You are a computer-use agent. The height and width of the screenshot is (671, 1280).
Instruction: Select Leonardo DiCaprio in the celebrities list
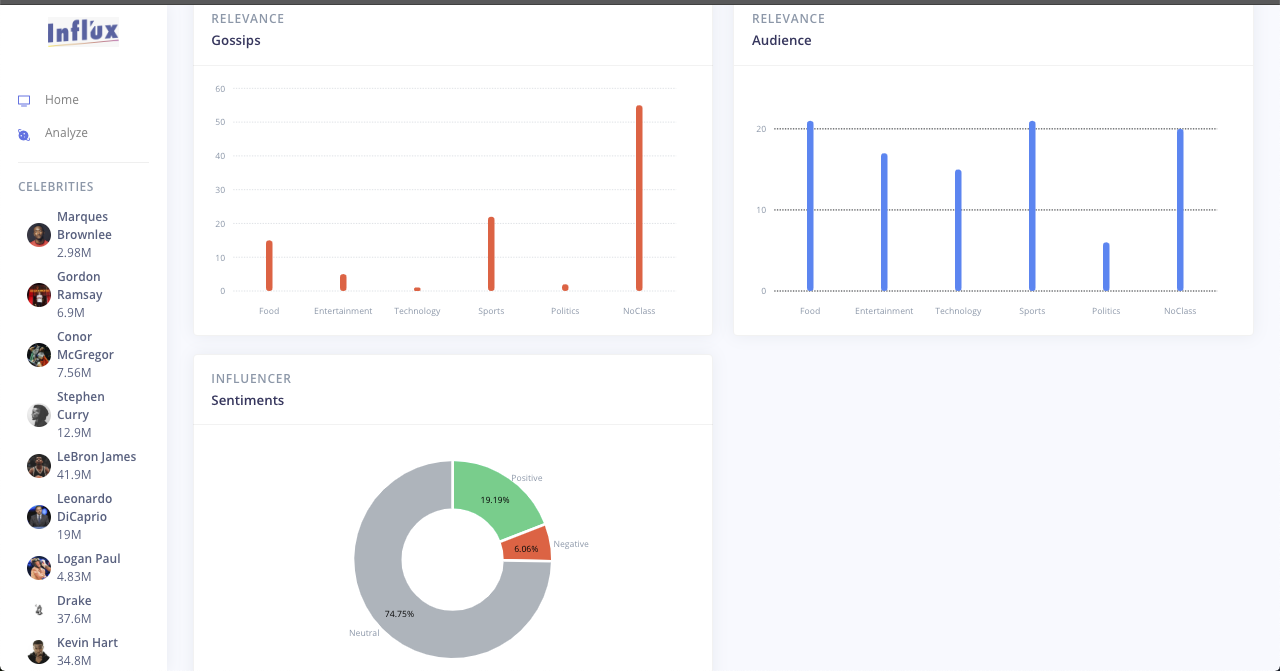coord(85,508)
